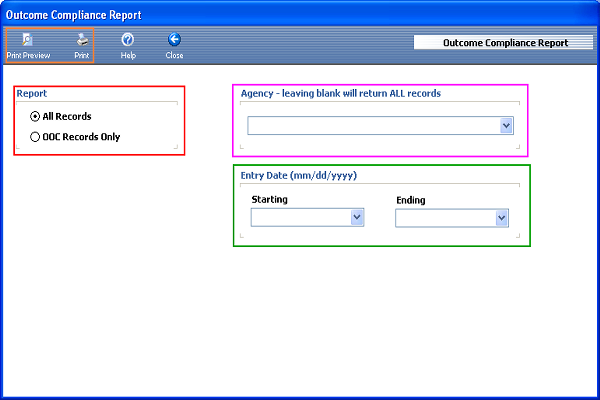Click the Close back-arrow icon in toolbar
The width and height of the screenshot is (600, 400).
174,40
